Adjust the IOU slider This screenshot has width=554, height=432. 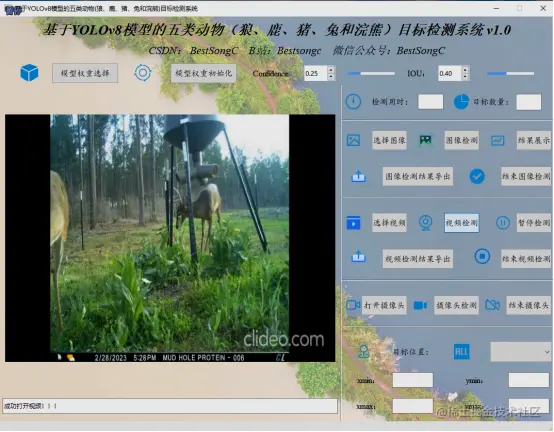pyautogui.click(x=511, y=73)
